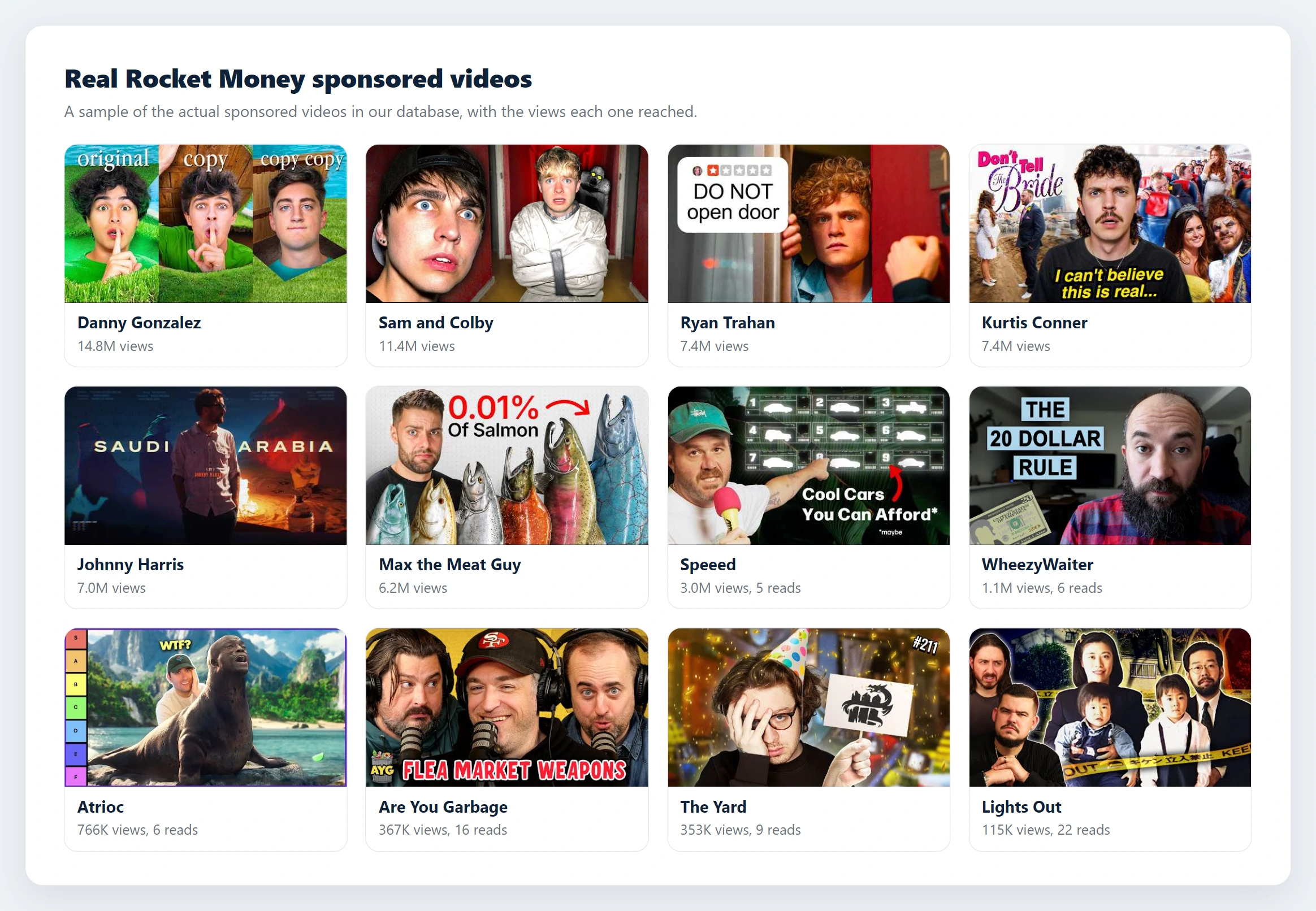Click the subtitle starting 'A sample of the actual'

(380, 111)
